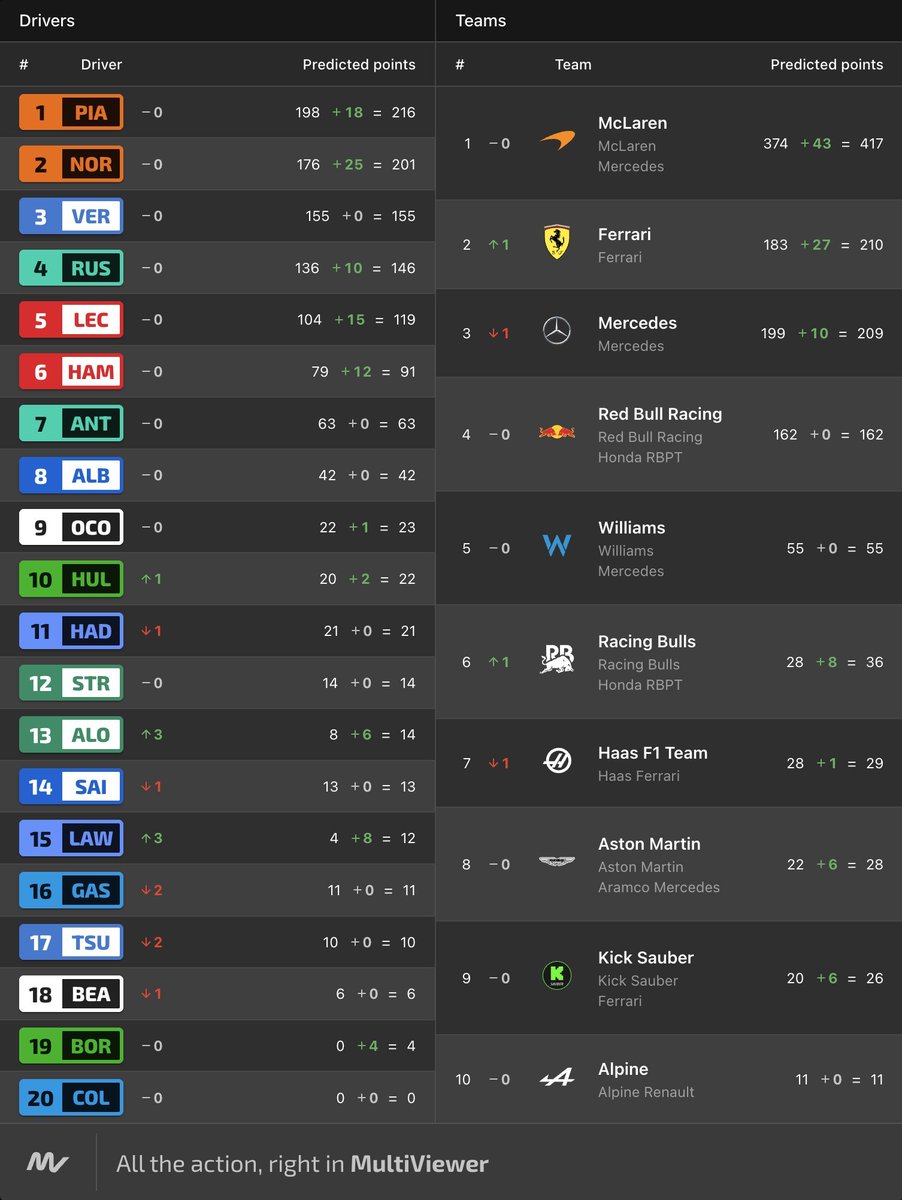Click the Drivers panel title

(x=47, y=20)
